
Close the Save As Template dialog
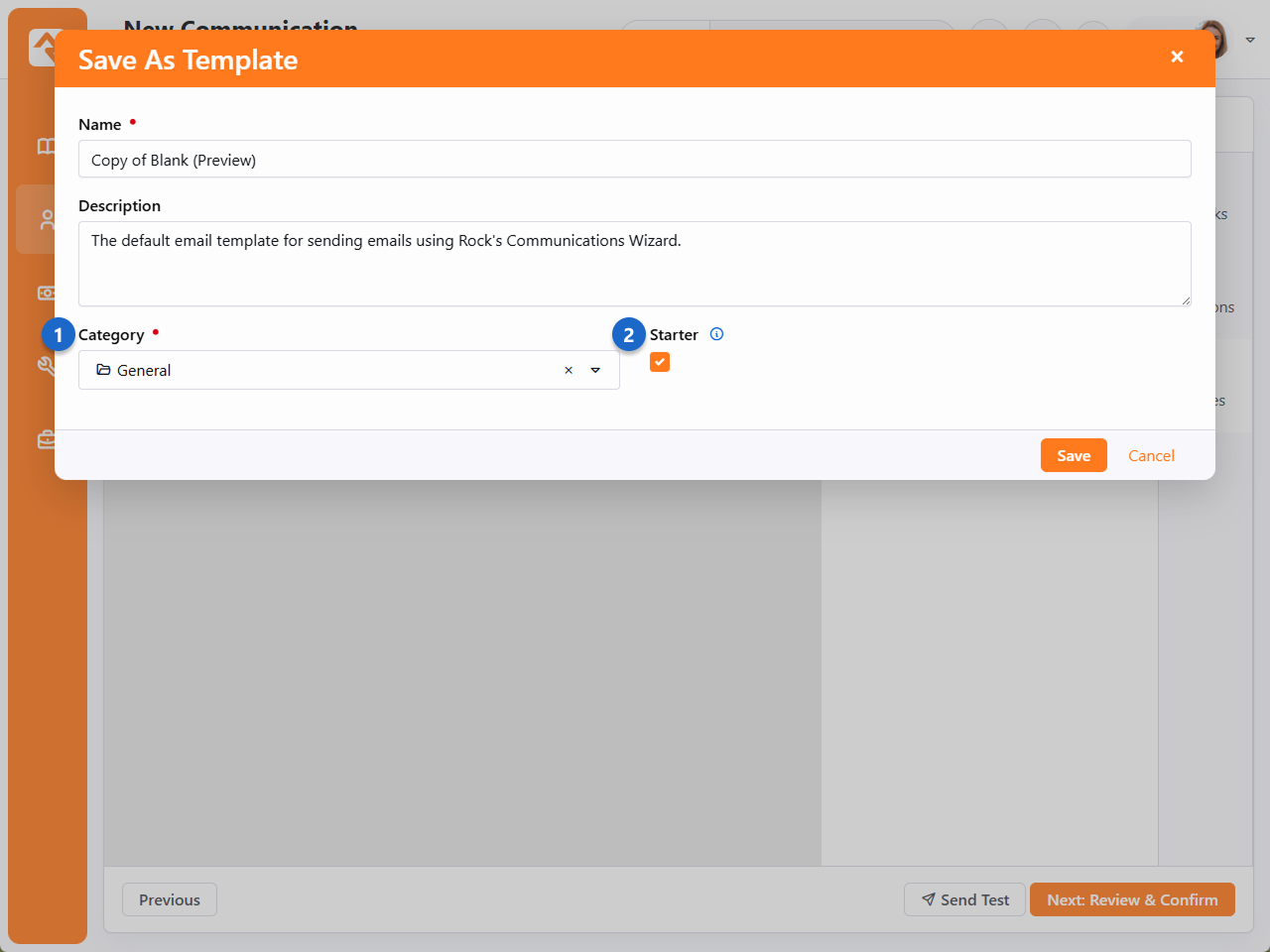(1177, 57)
